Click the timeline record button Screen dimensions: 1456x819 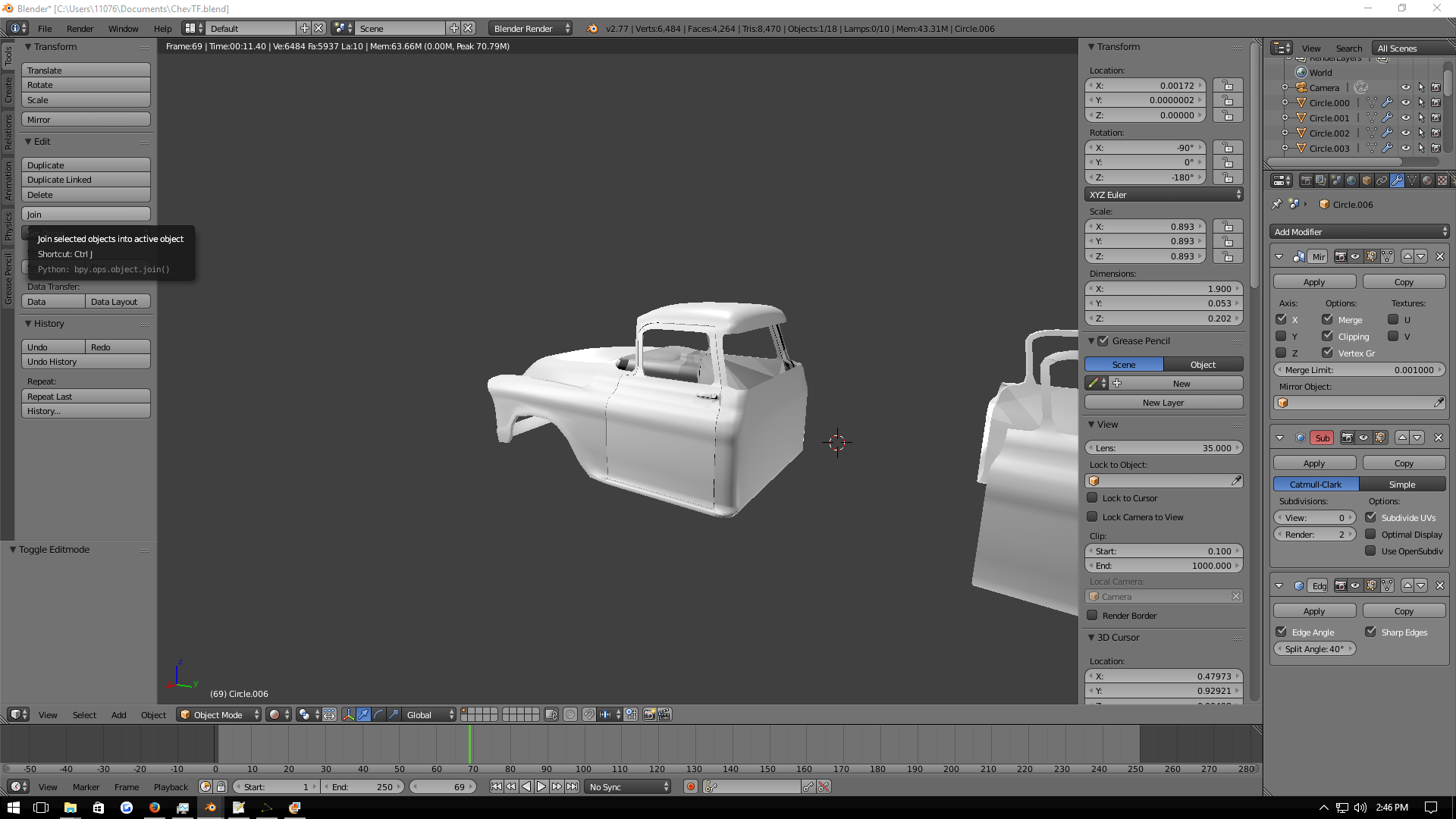pyautogui.click(x=691, y=787)
